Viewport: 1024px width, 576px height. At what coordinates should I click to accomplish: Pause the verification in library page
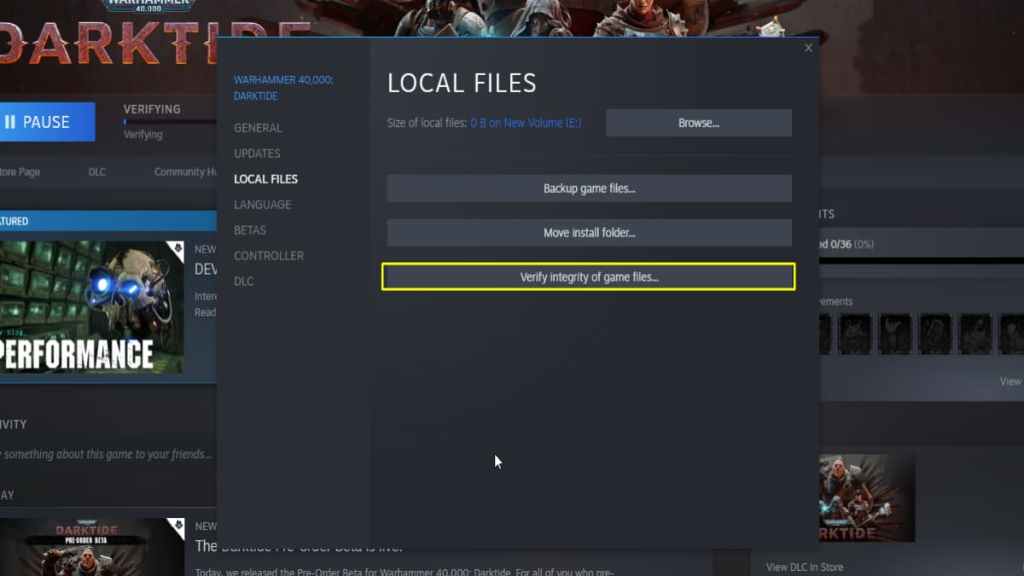[47, 121]
